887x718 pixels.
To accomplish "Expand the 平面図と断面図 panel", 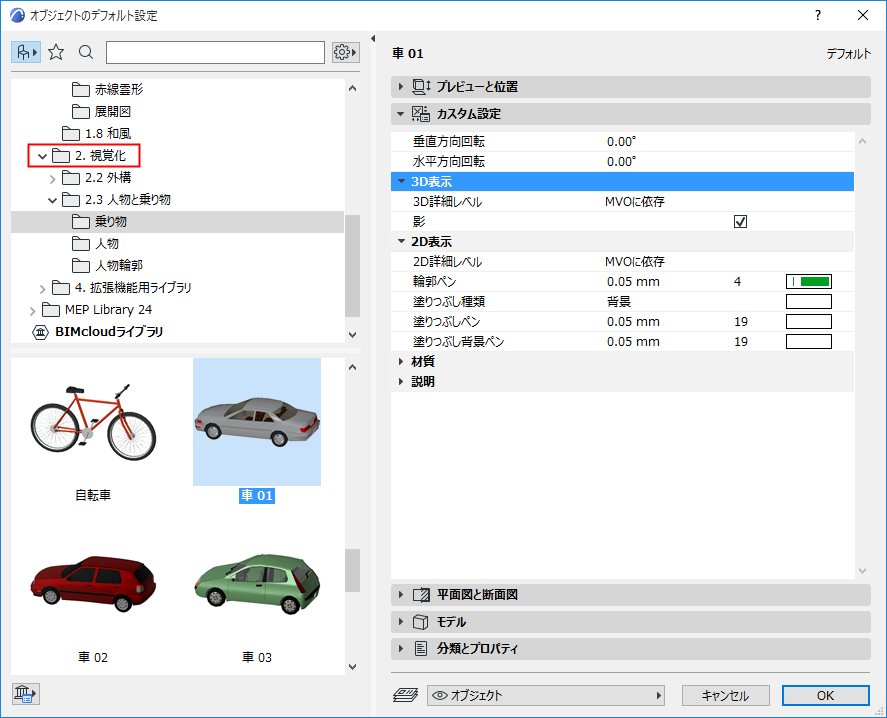I will (401, 595).
